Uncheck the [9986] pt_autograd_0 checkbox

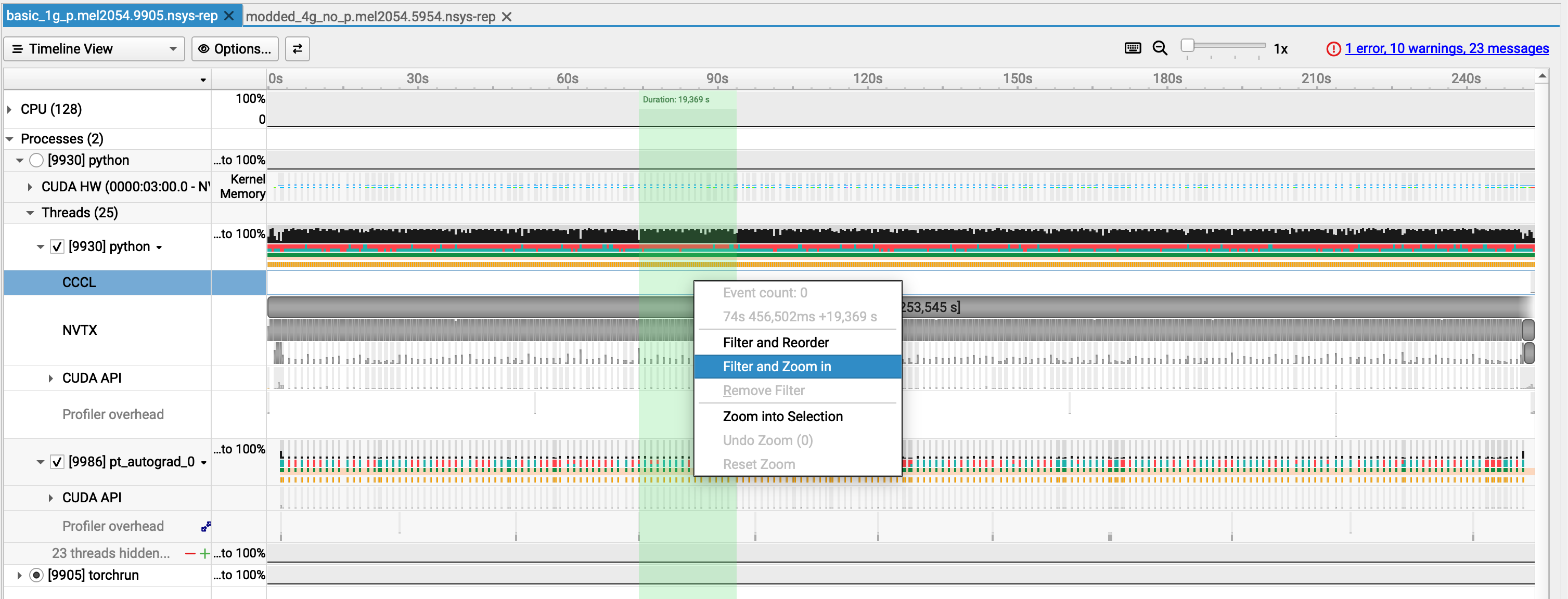(x=57, y=462)
